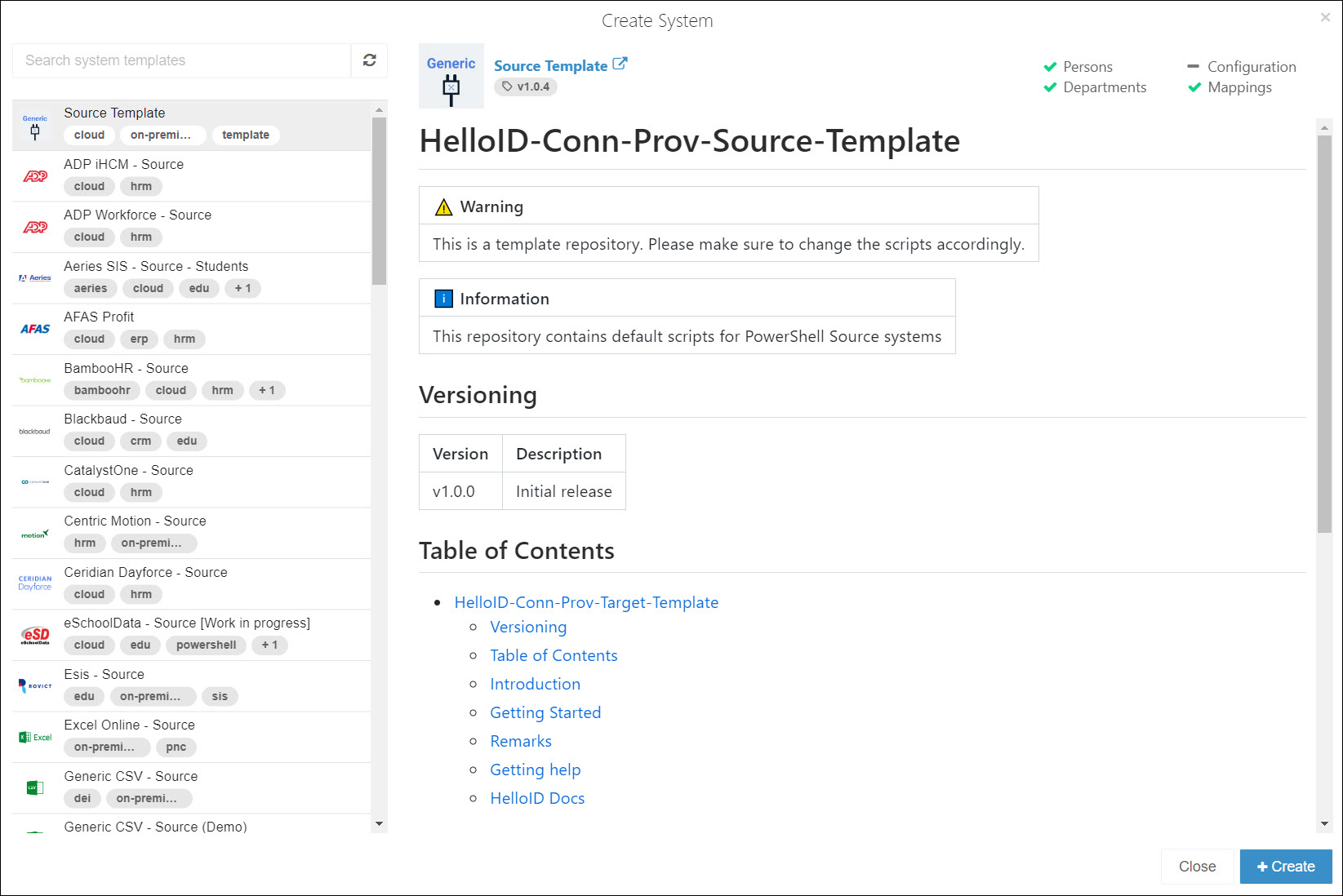Select the BambooHR - Source template
The width and height of the screenshot is (1343, 896).
(192, 380)
